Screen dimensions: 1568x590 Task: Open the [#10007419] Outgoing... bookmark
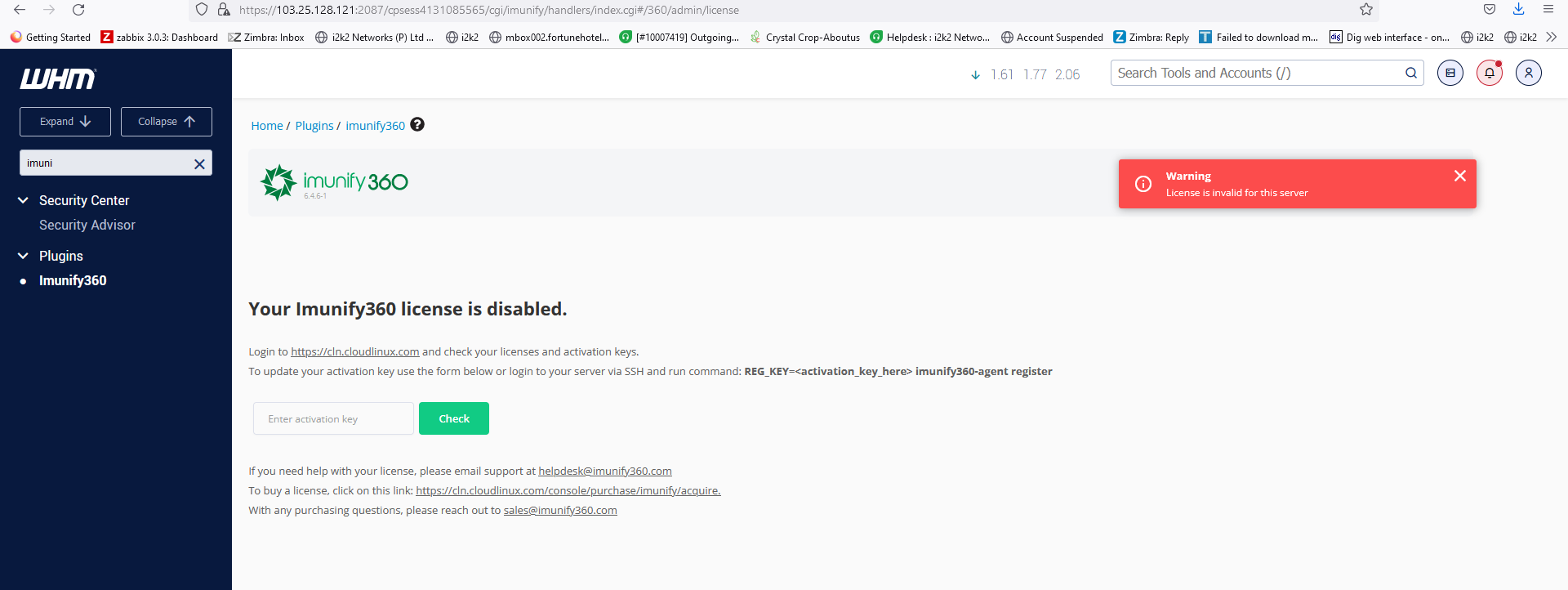679,37
